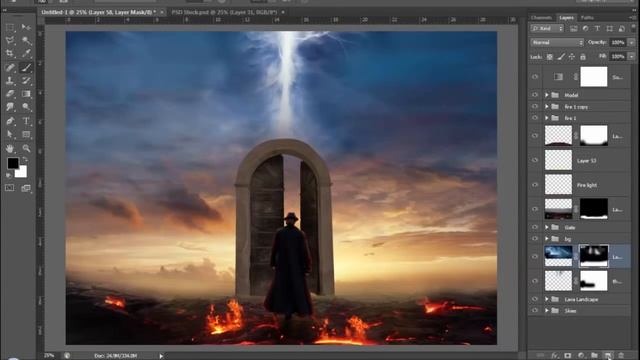Select the Hand tool

(10, 149)
